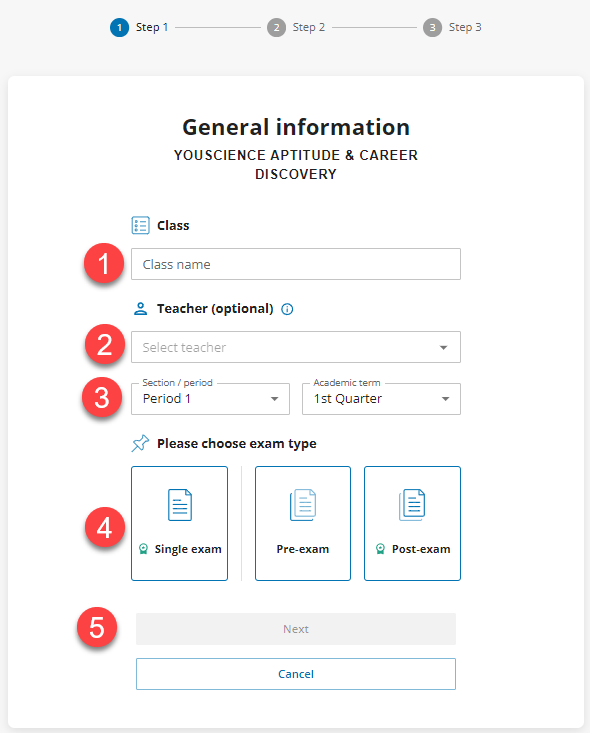This screenshot has width=590, height=733.
Task: Click the Pre-exam document icon
Action: tap(303, 505)
